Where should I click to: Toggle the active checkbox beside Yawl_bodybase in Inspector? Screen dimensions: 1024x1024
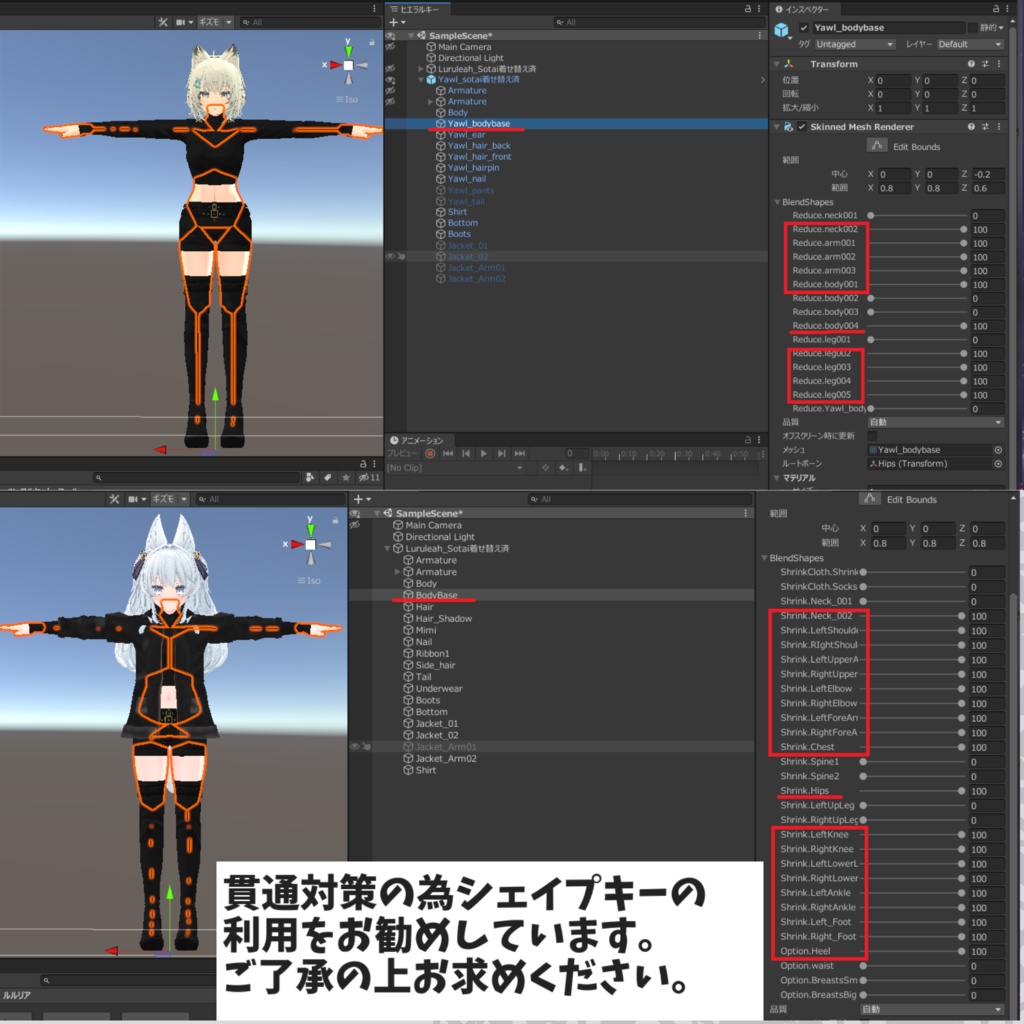point(803,28)
